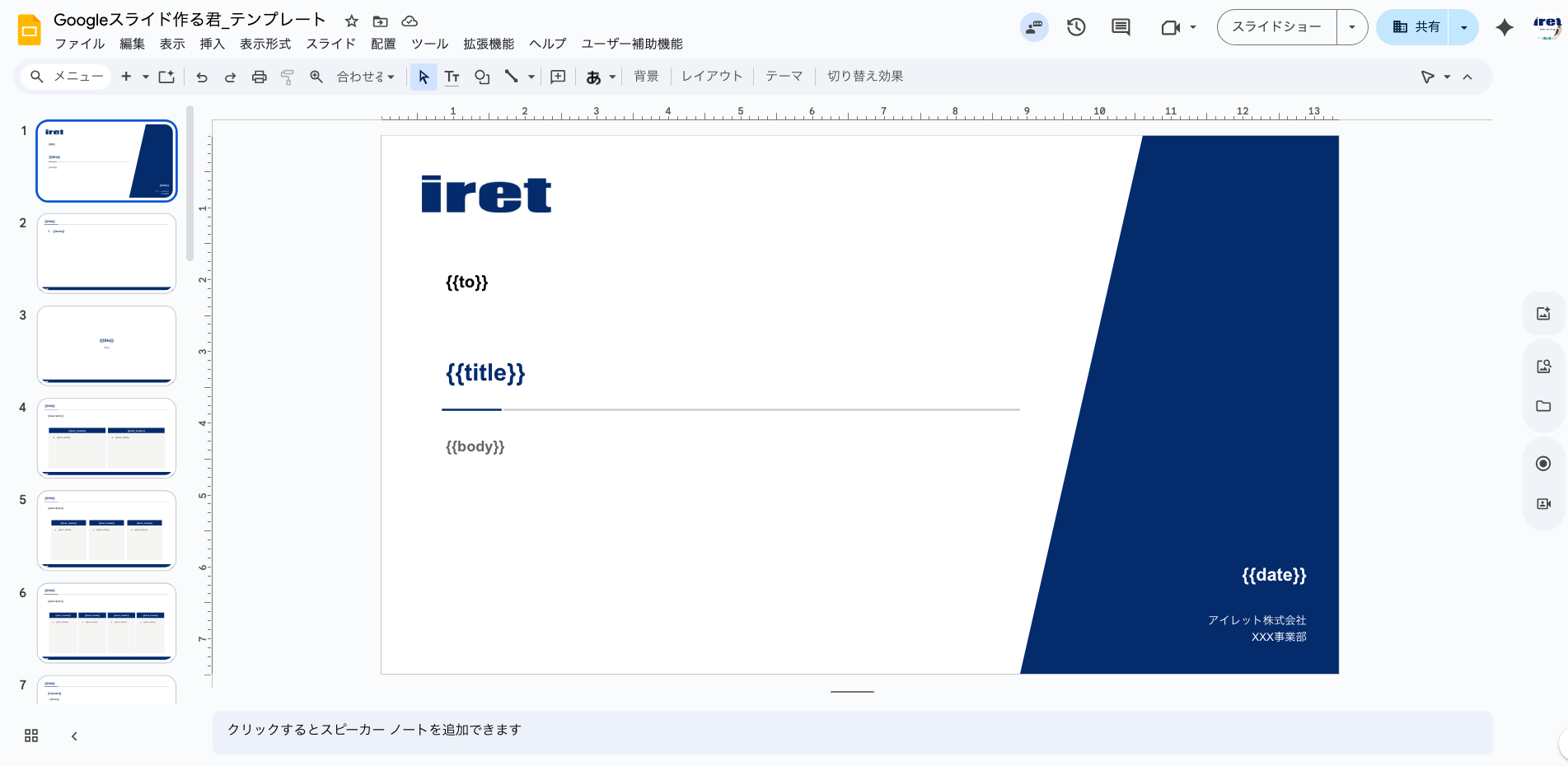The height and width of the screenshot is (766, 1568).
Task: Expand share options dropdown
Action: tap(1463, 27)
